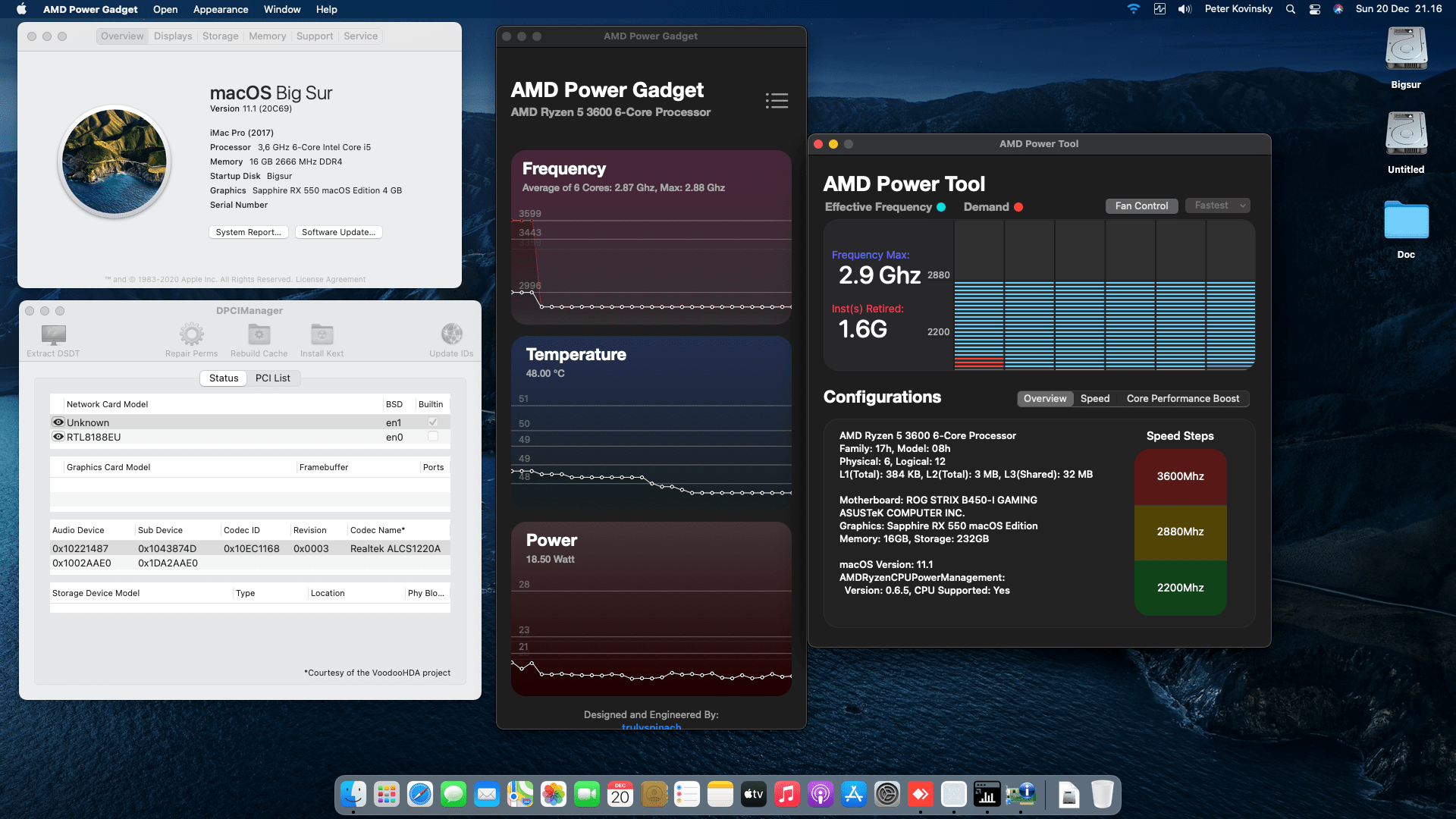This screenshot has height=819, width=1456.
Task: Select the Core Performance Boost tab
Action: [x=1183, y=399]
